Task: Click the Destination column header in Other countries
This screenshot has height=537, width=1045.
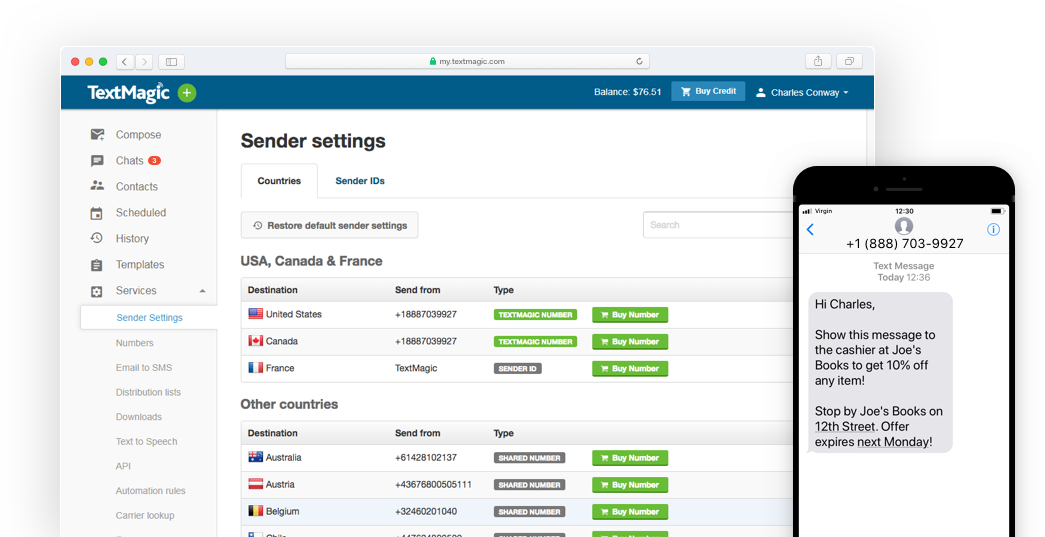Action: (273, 433)
